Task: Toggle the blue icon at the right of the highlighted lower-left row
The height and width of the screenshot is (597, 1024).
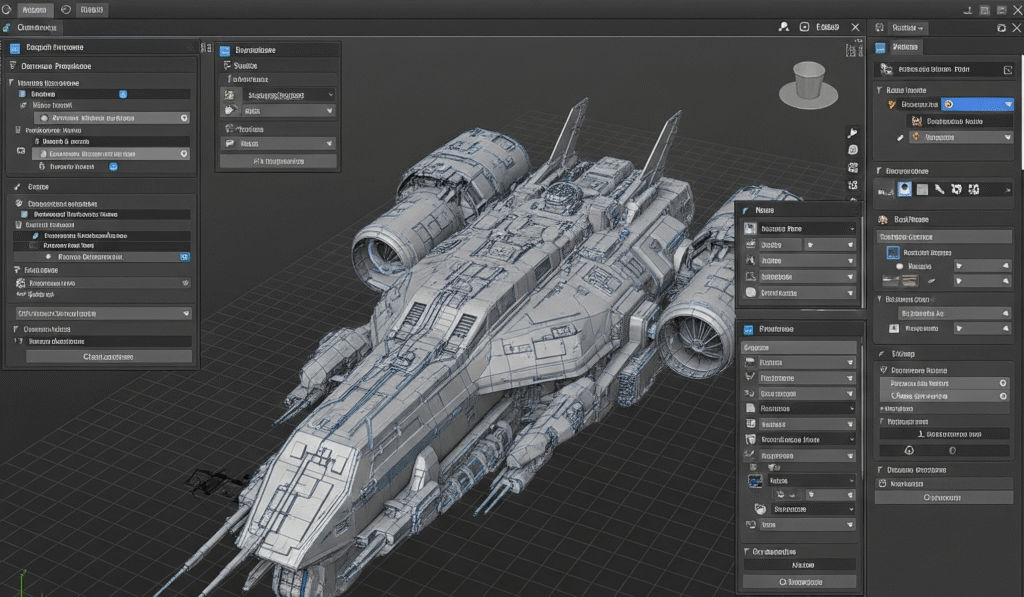Action: [185, 257]
